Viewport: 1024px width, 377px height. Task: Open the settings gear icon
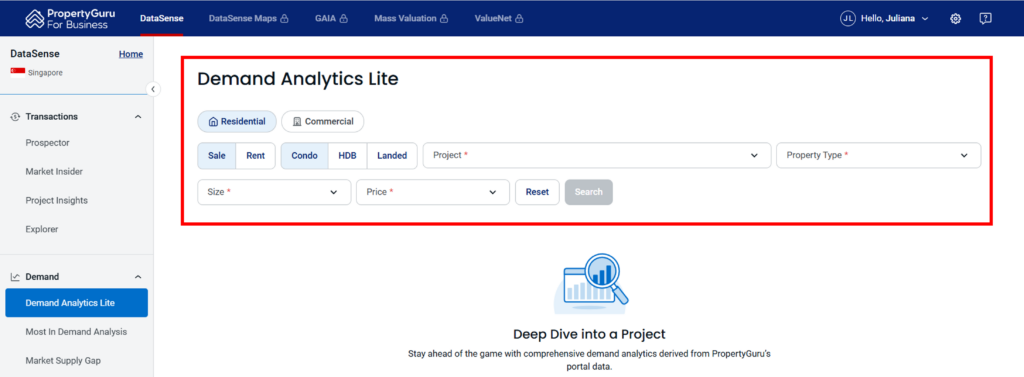pyautogui.click(x=955, y=19)
